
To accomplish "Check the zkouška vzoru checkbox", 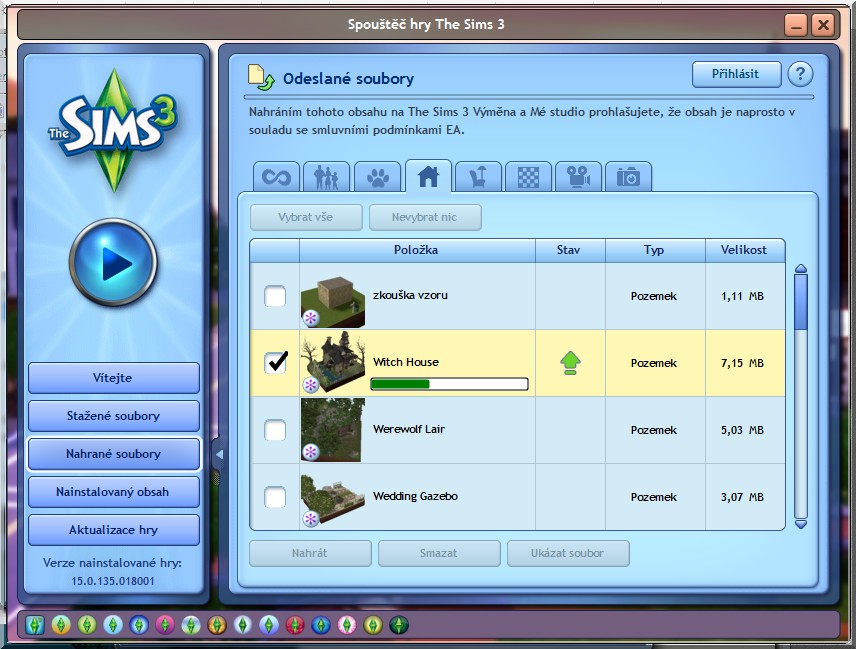I will 275,296.
